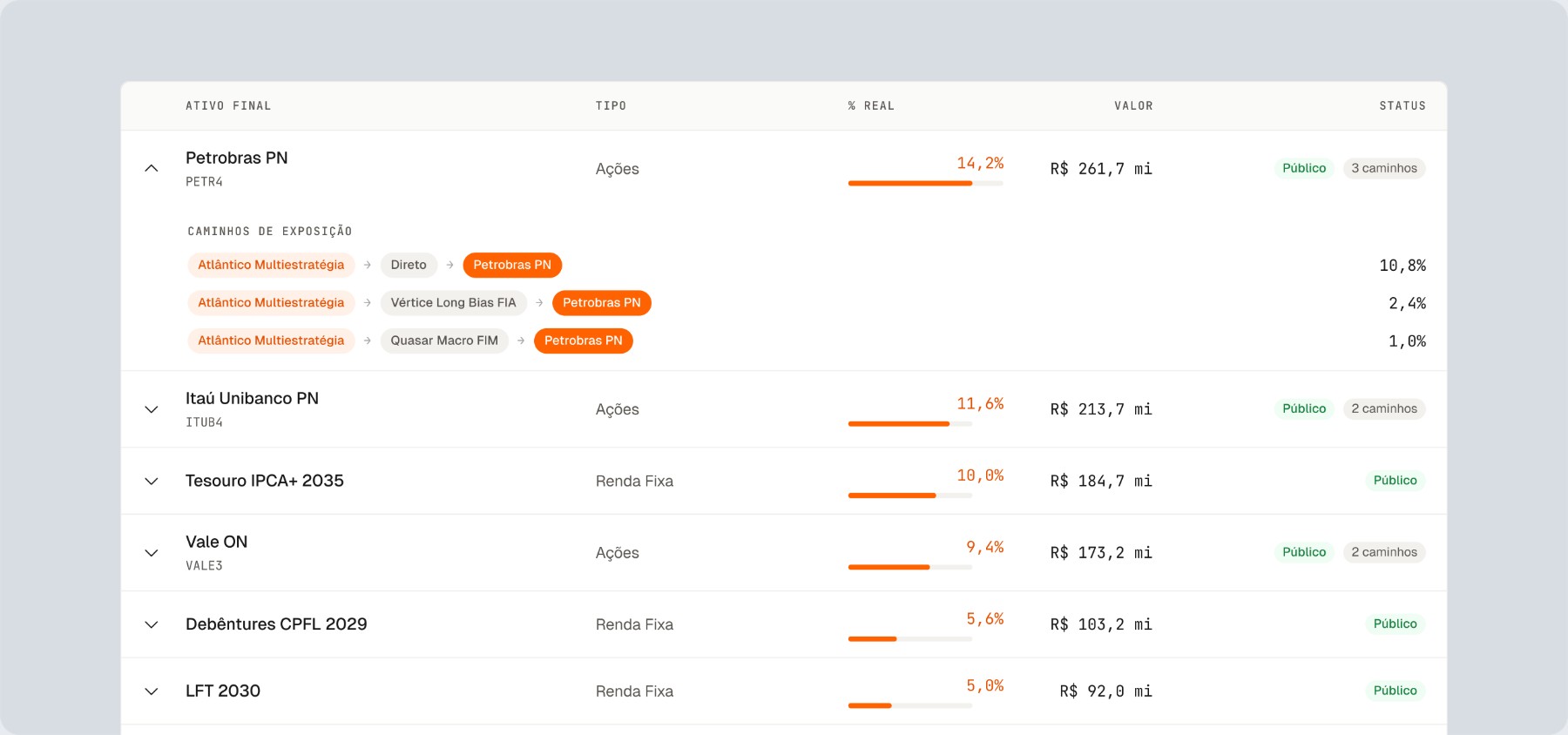
Task: Click the CAMINHOS DE EXPOSIÇÃO label
Action: (270, 232)
